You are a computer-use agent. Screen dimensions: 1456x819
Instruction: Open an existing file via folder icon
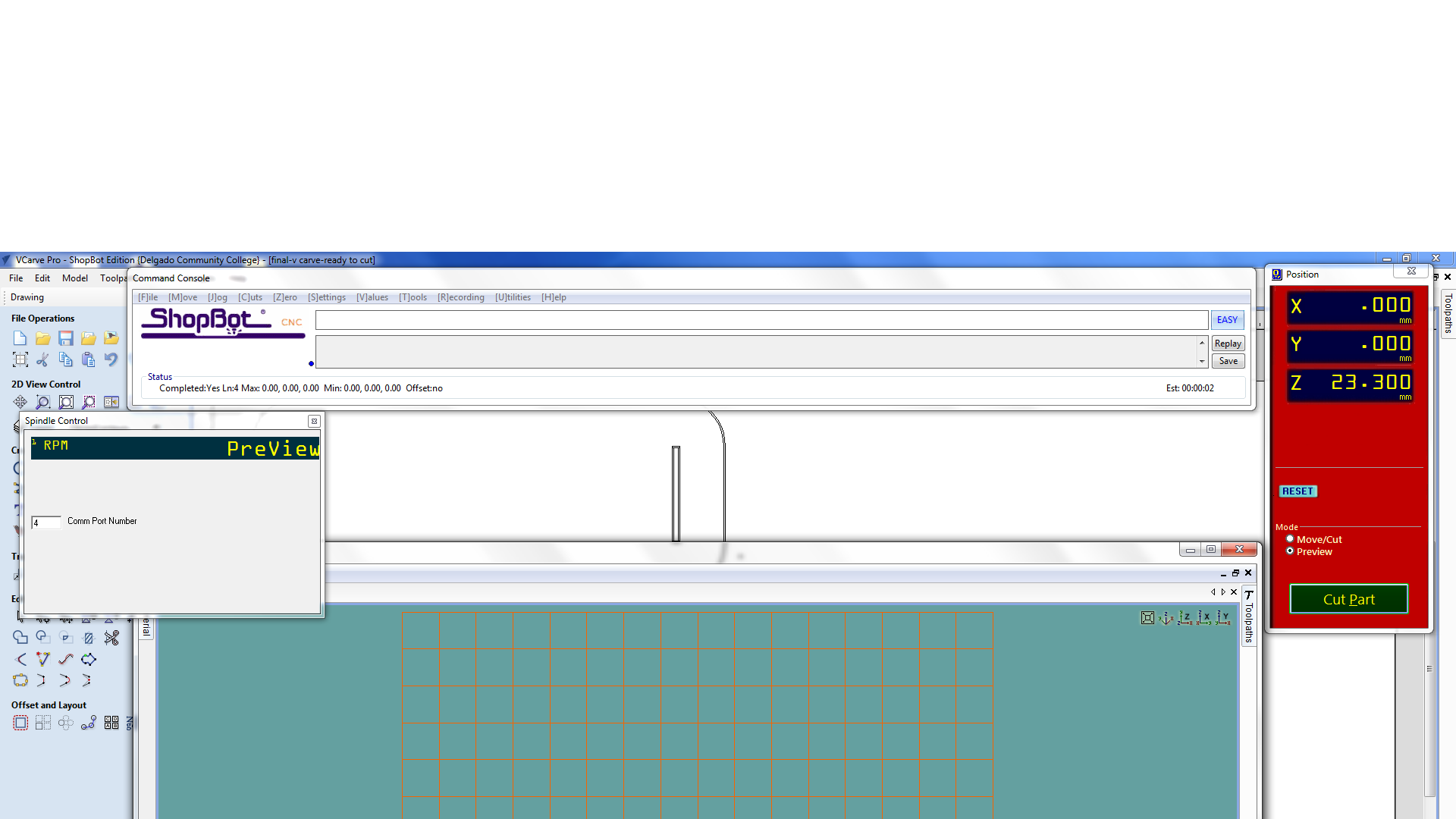tap(43, 338)
